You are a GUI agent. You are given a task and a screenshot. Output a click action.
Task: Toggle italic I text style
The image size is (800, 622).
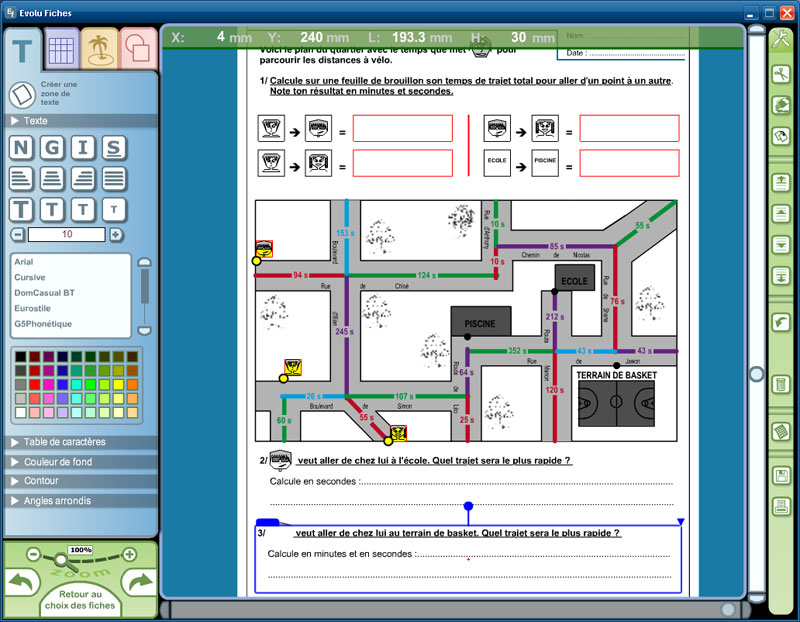(x=83, y=148)
